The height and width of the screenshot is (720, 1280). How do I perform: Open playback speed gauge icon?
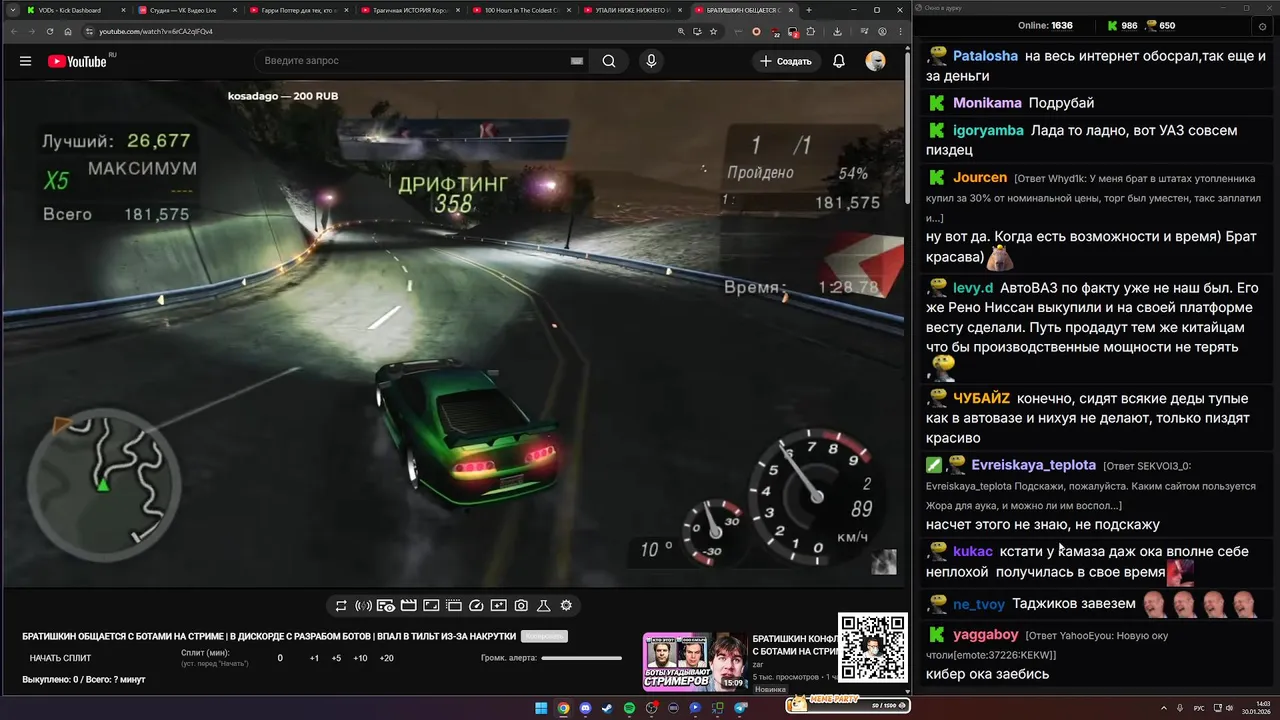[476, 605]
